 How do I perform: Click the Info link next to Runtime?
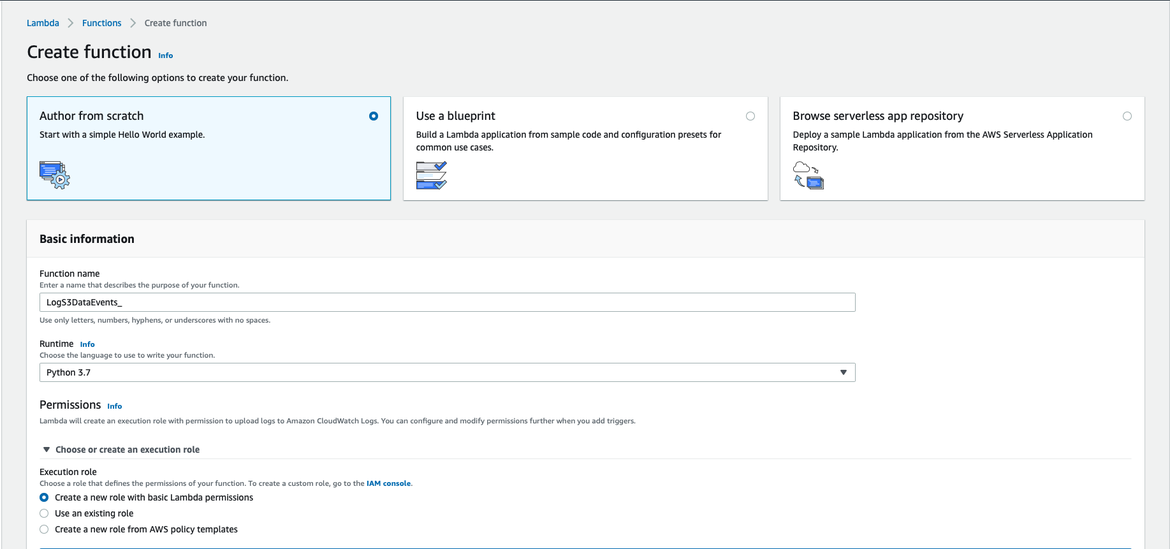tap(87, 344)
